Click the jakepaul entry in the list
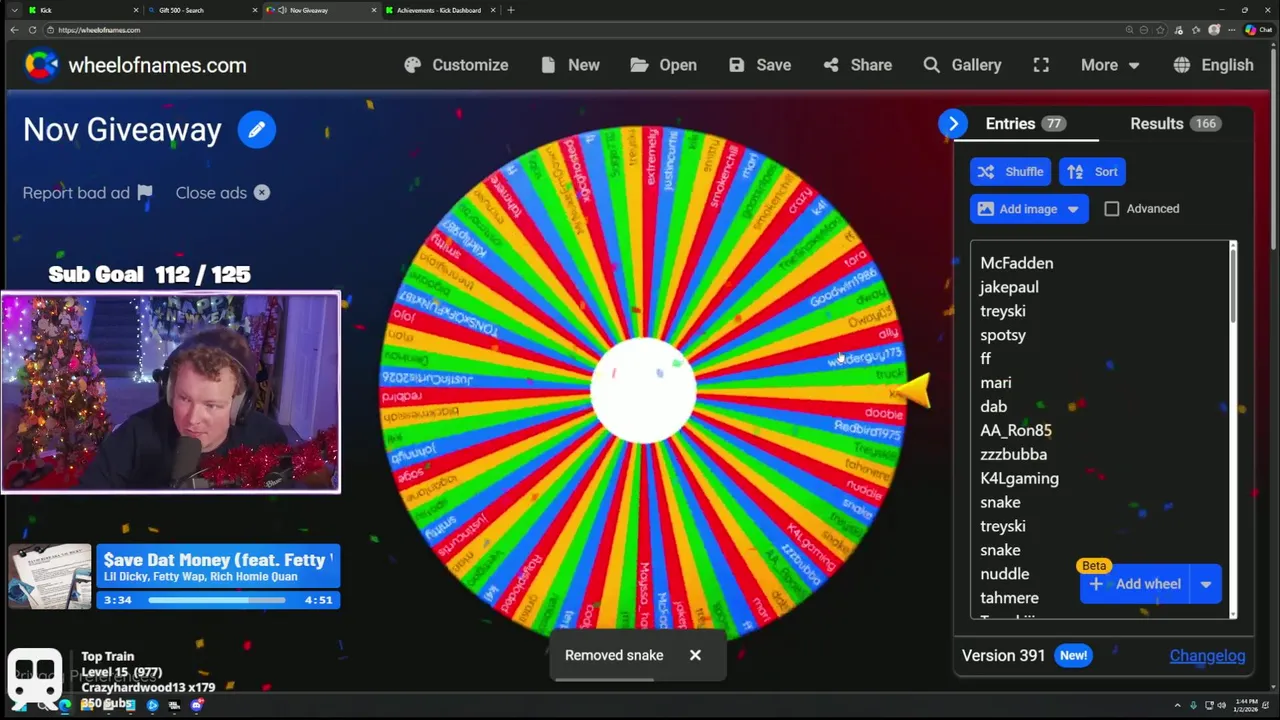The width and height of the screenshot is (1280, 720). point(1009,287)
